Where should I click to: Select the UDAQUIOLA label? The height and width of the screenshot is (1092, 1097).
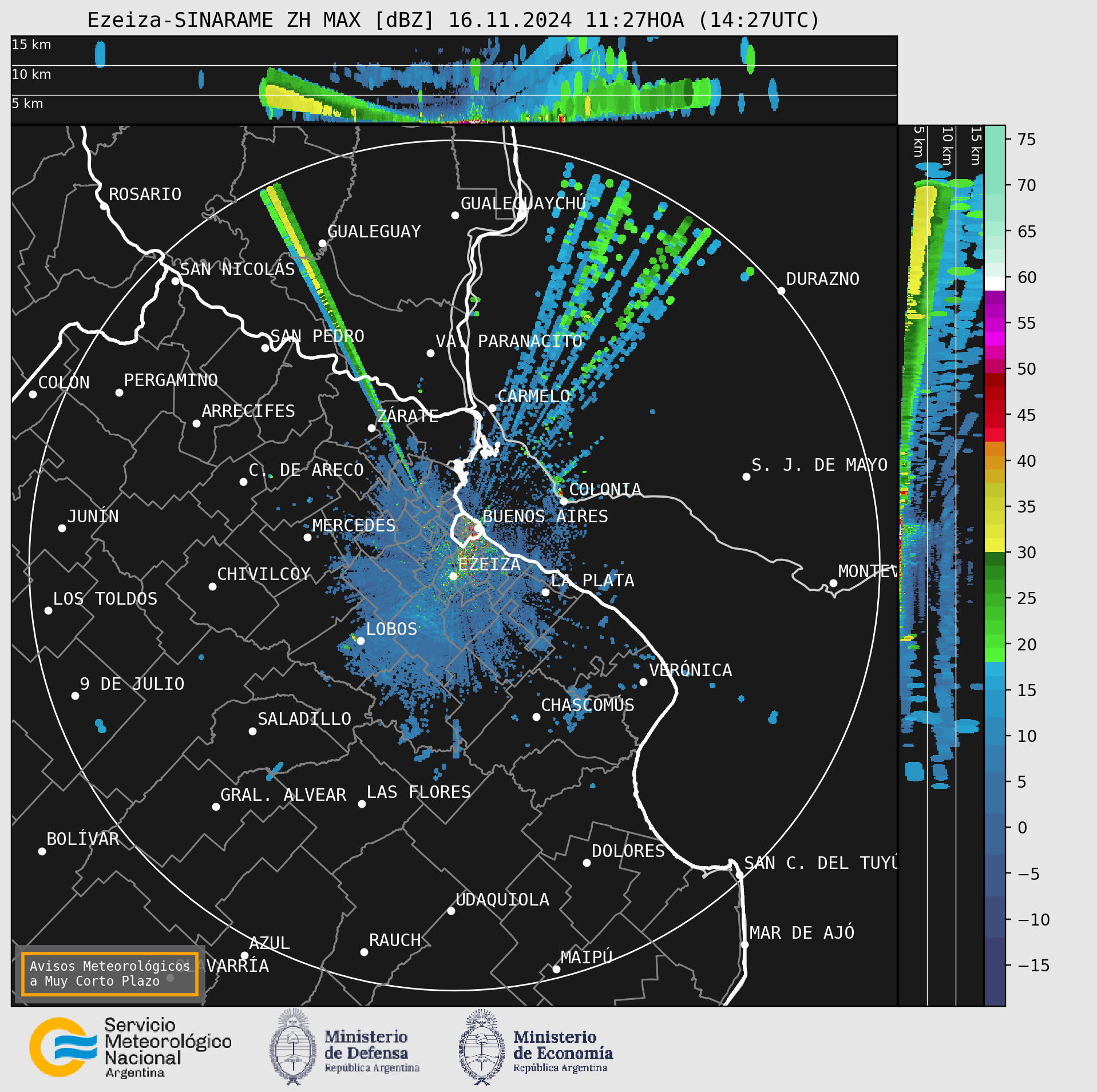[502, 900]
